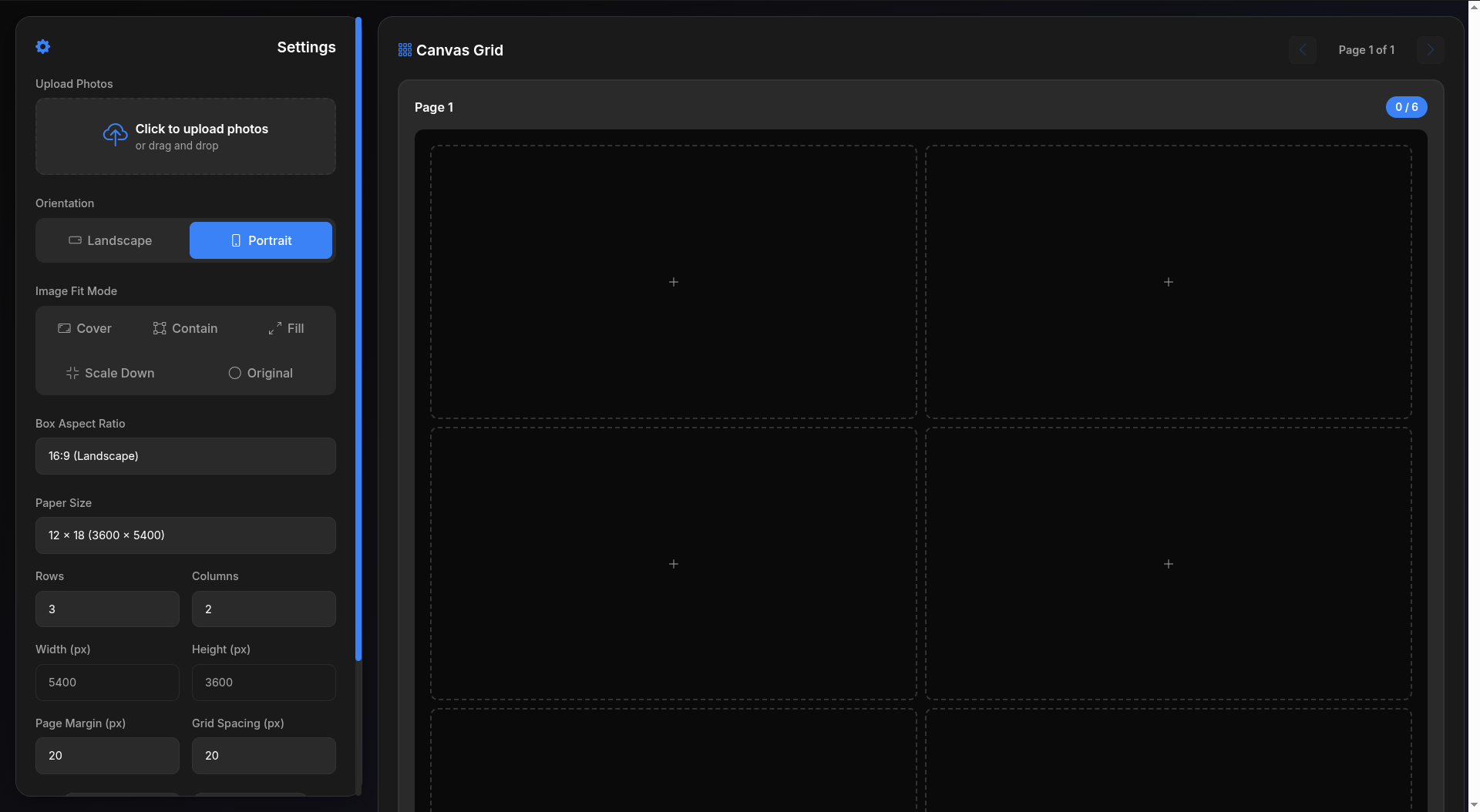Click the browser page vertical scrollbar
The image size is (1480, 812).
coord(1474,406)
